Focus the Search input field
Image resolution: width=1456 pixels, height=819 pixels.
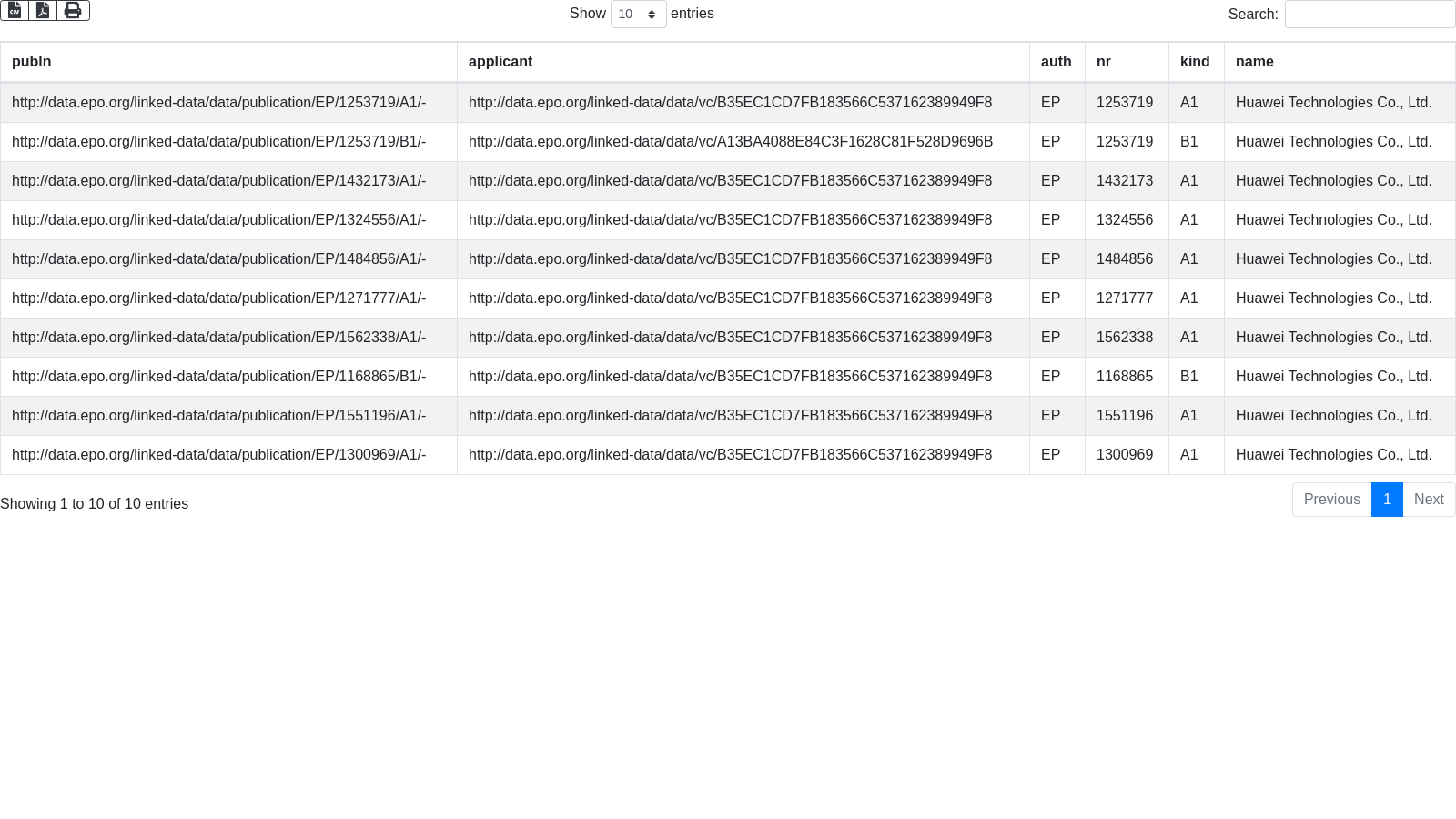coord(1370,14)
